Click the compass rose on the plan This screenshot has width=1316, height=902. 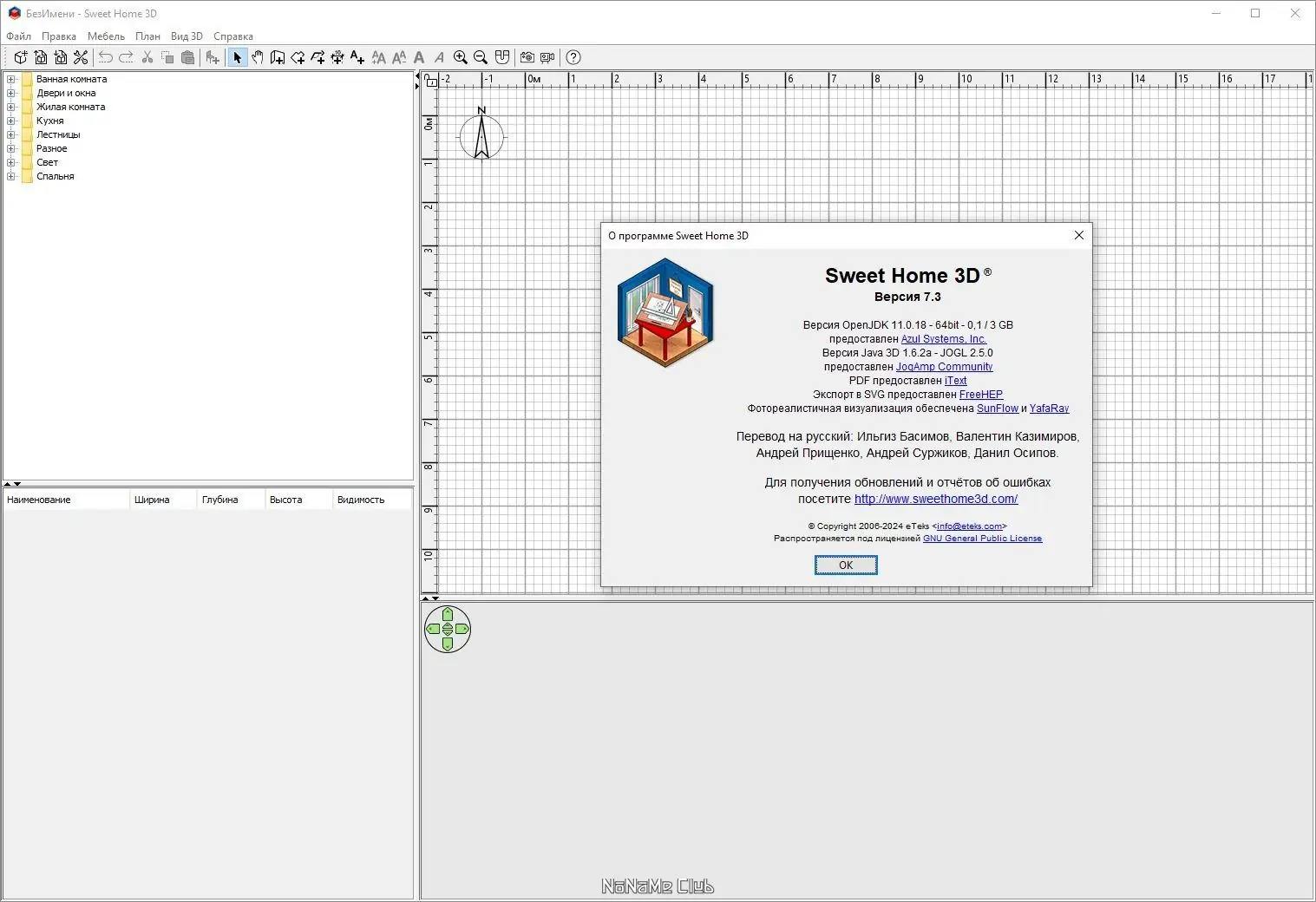481,135
